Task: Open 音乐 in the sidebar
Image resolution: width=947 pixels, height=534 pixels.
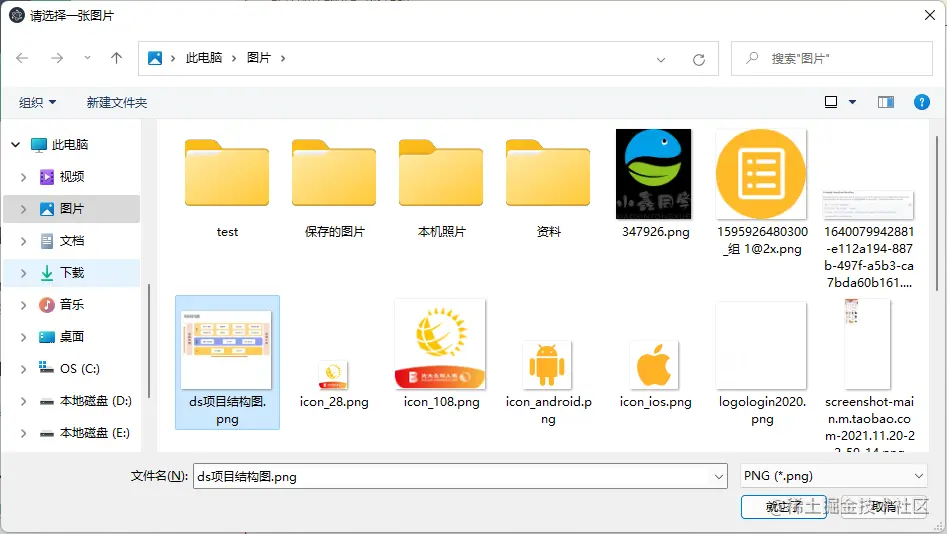Action: 71,305
